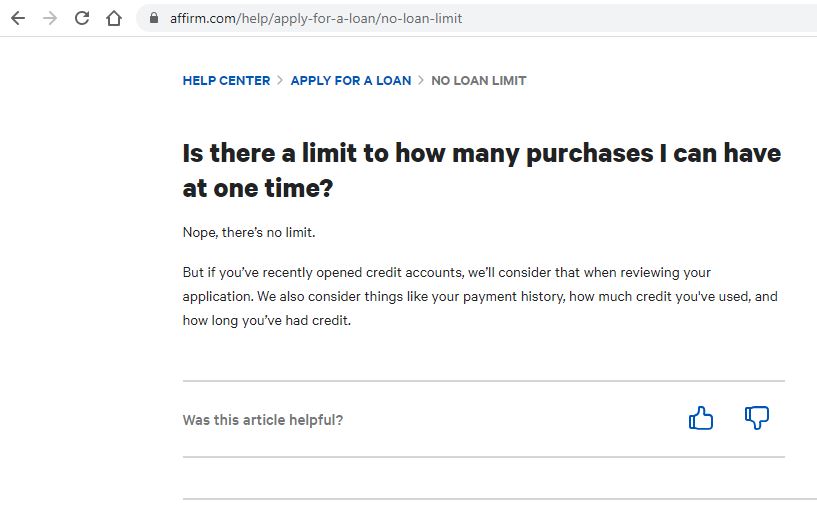Viewport: 817px width, 522px height.
Task: Open the HELP CENTER breadcrumb link
Action: click(226, 81)
